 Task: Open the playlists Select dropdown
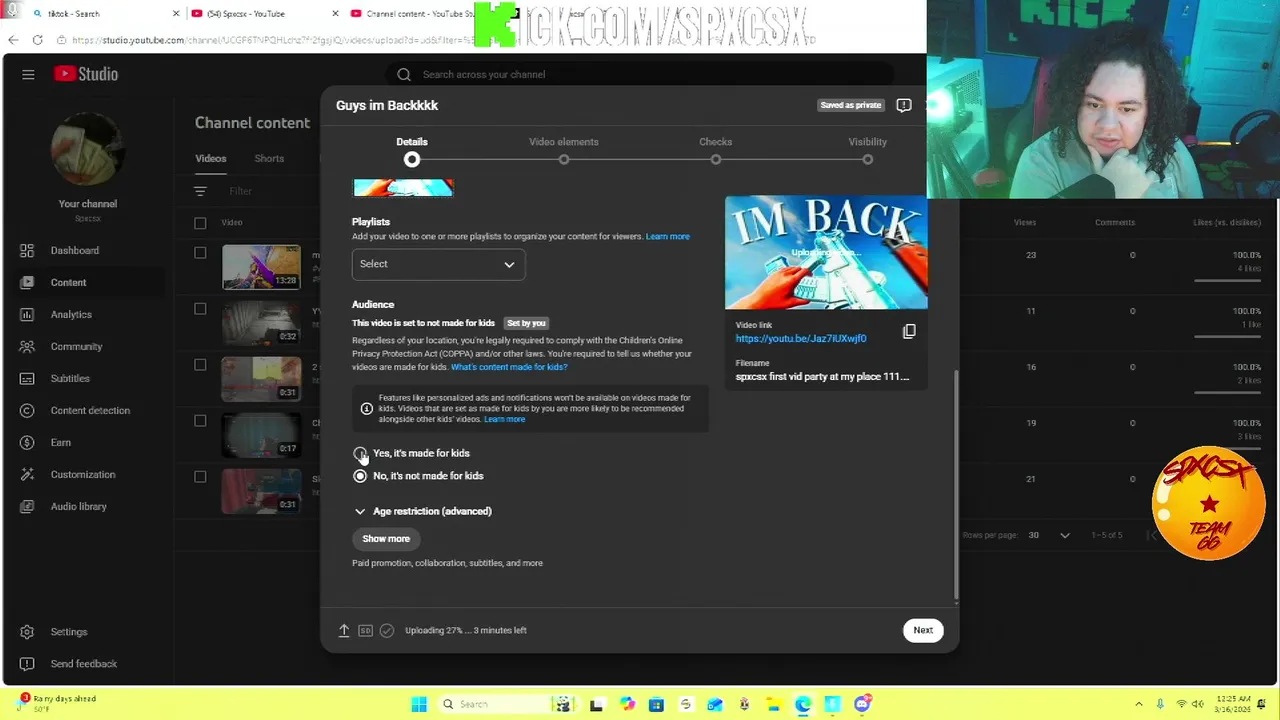coord(438,264)
